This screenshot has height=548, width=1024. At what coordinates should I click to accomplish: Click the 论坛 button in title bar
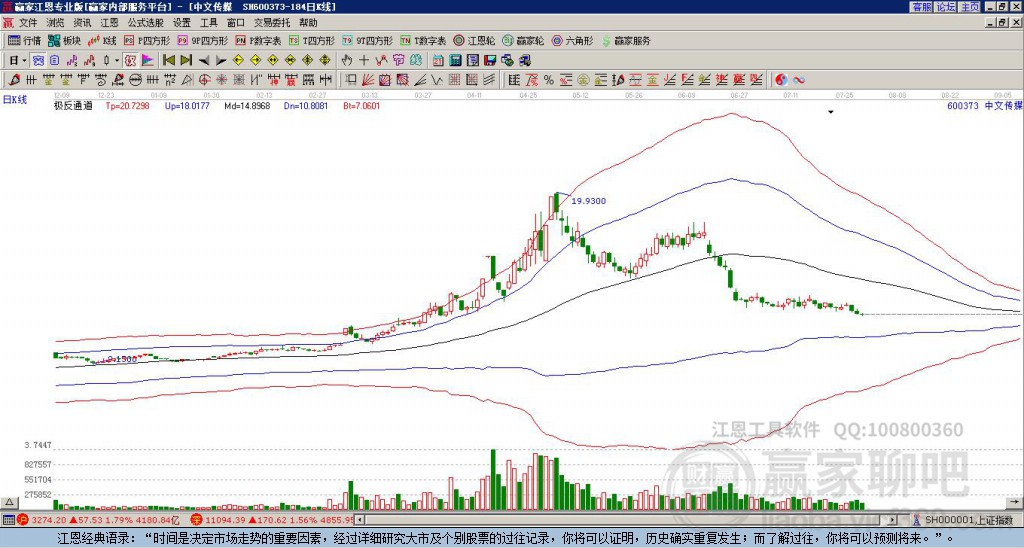(946, 7)
